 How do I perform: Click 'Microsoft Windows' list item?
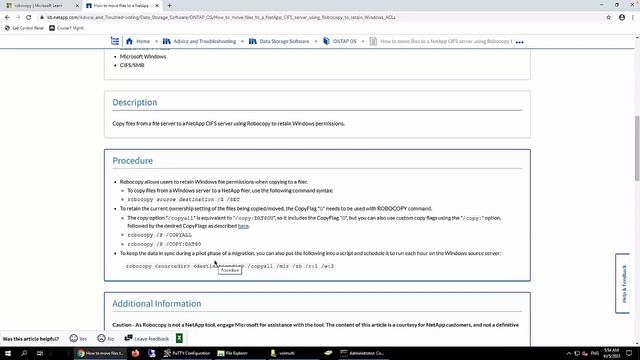point(143,57)
